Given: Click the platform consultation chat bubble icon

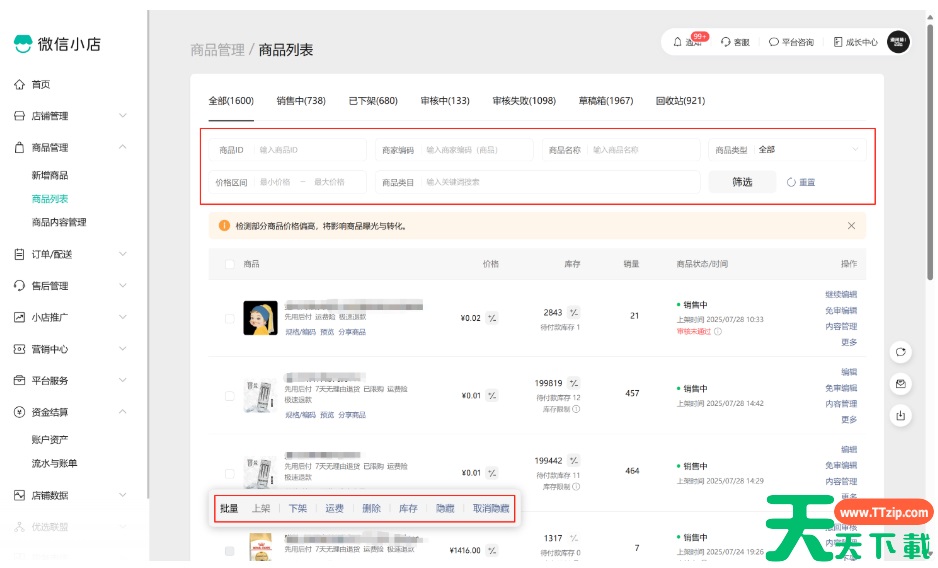Looking at the screenshot, I should 773,42.
